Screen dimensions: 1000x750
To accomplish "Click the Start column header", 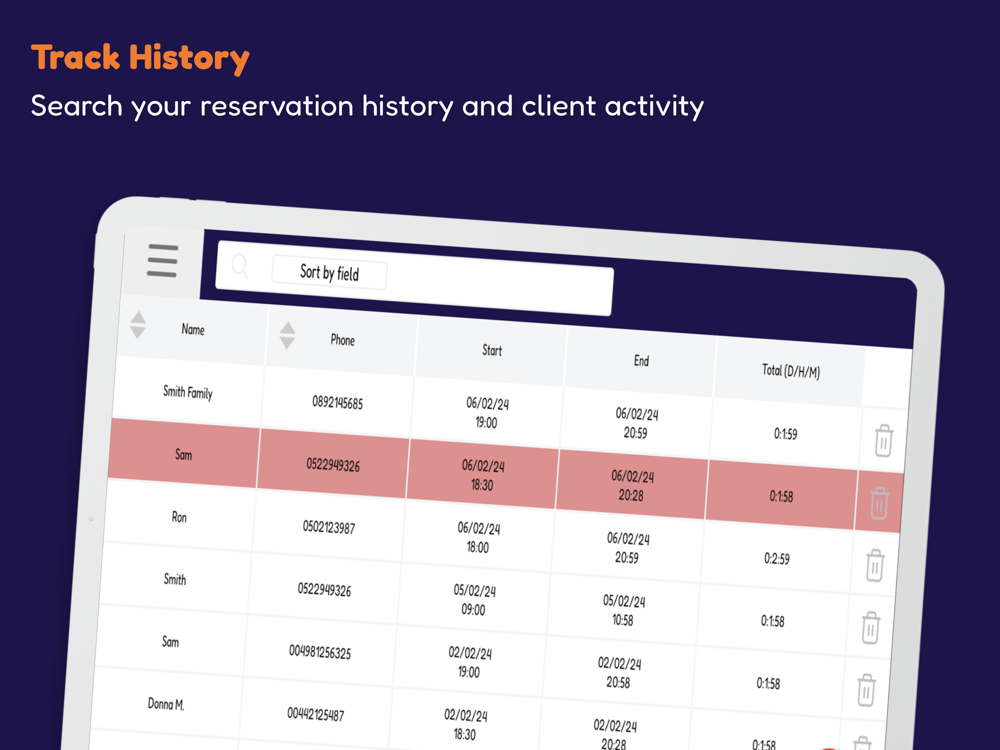I will pyautogui.click(x=492, y=350).
